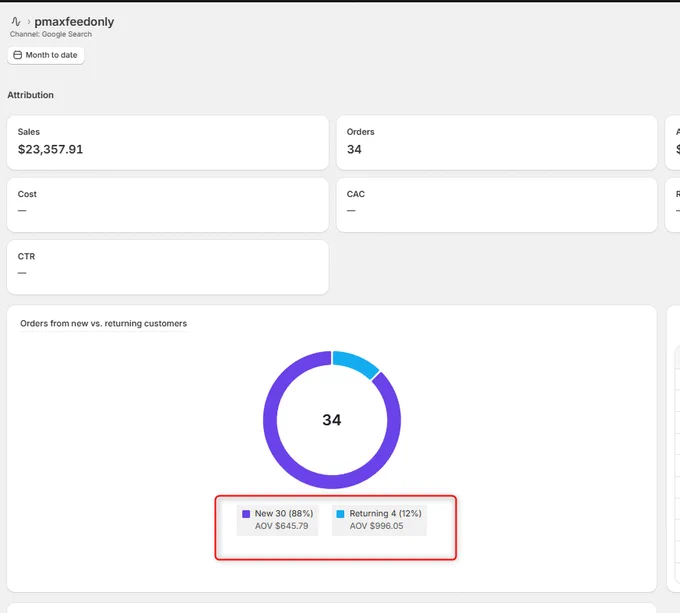
Task: Open the Sales metric card
Action: pos(168,143)
